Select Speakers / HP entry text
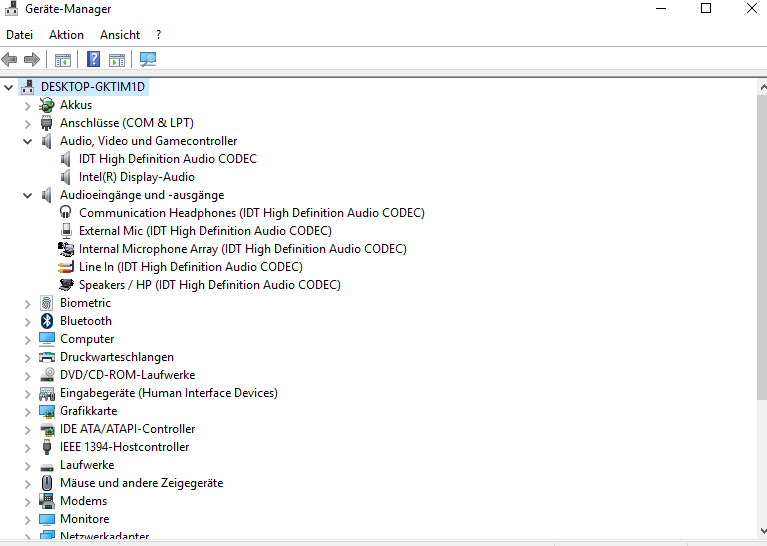The width and height of the screenshot is (767, 546). pyautogui.click(x=210, y=285)
